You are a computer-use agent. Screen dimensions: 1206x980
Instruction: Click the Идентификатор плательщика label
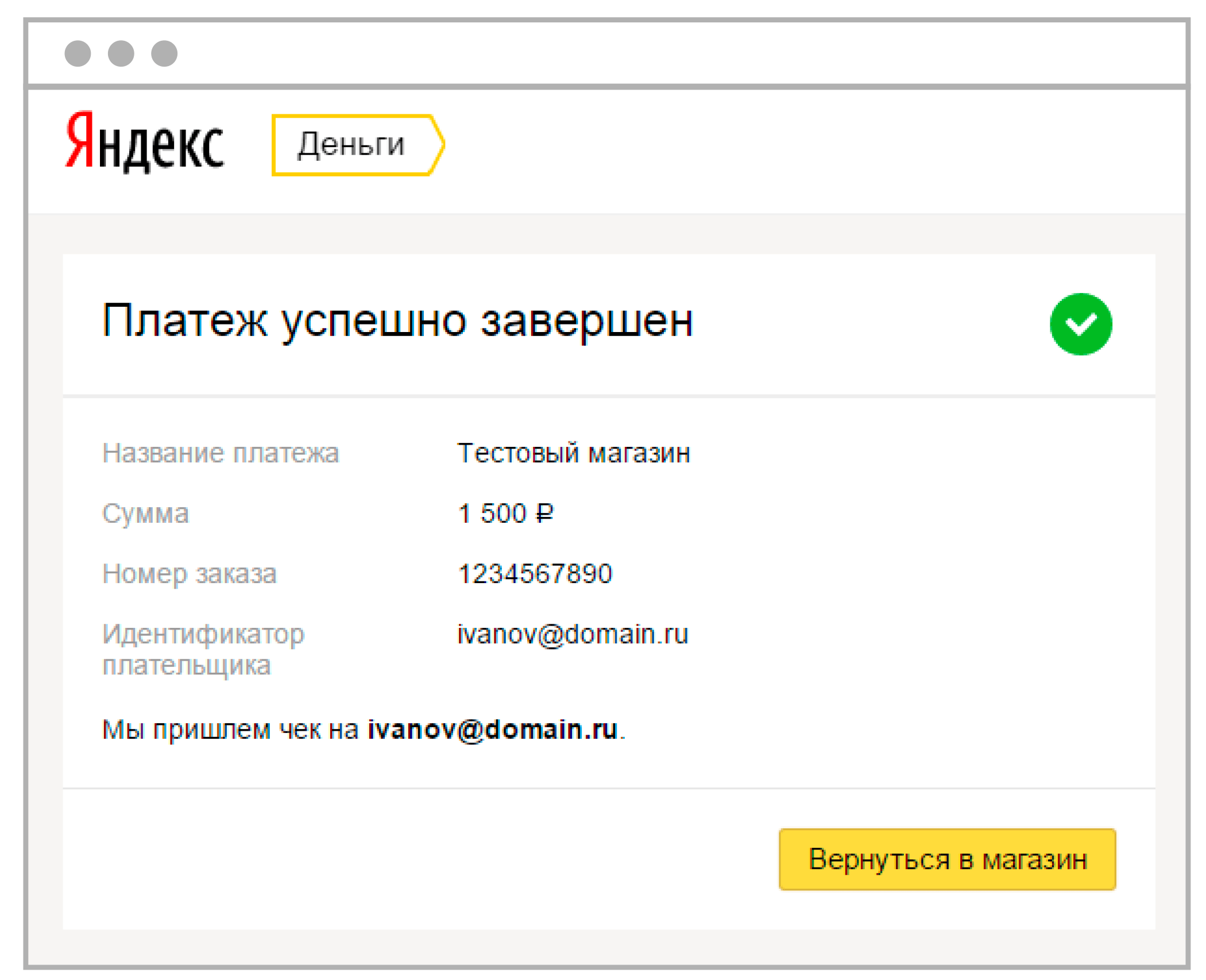pyautogui.click(x=203, y=650)
